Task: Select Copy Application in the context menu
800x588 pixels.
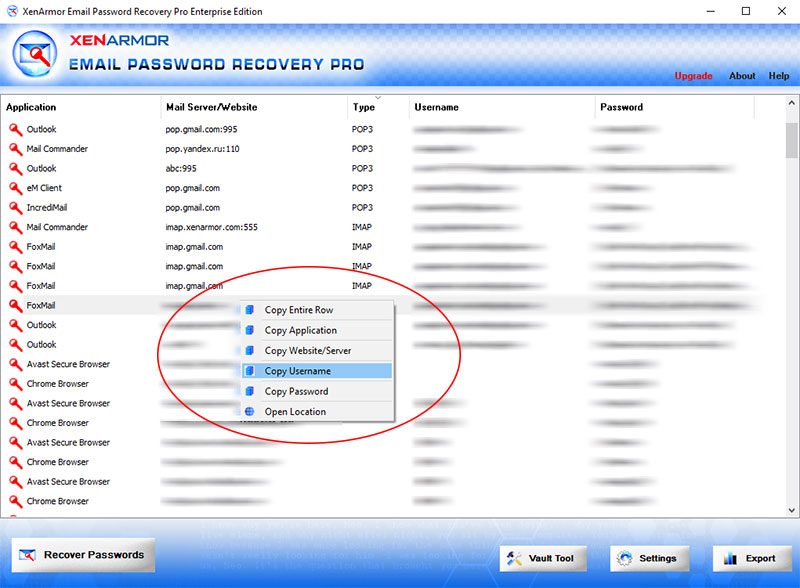Action: (x=317, y=330)
